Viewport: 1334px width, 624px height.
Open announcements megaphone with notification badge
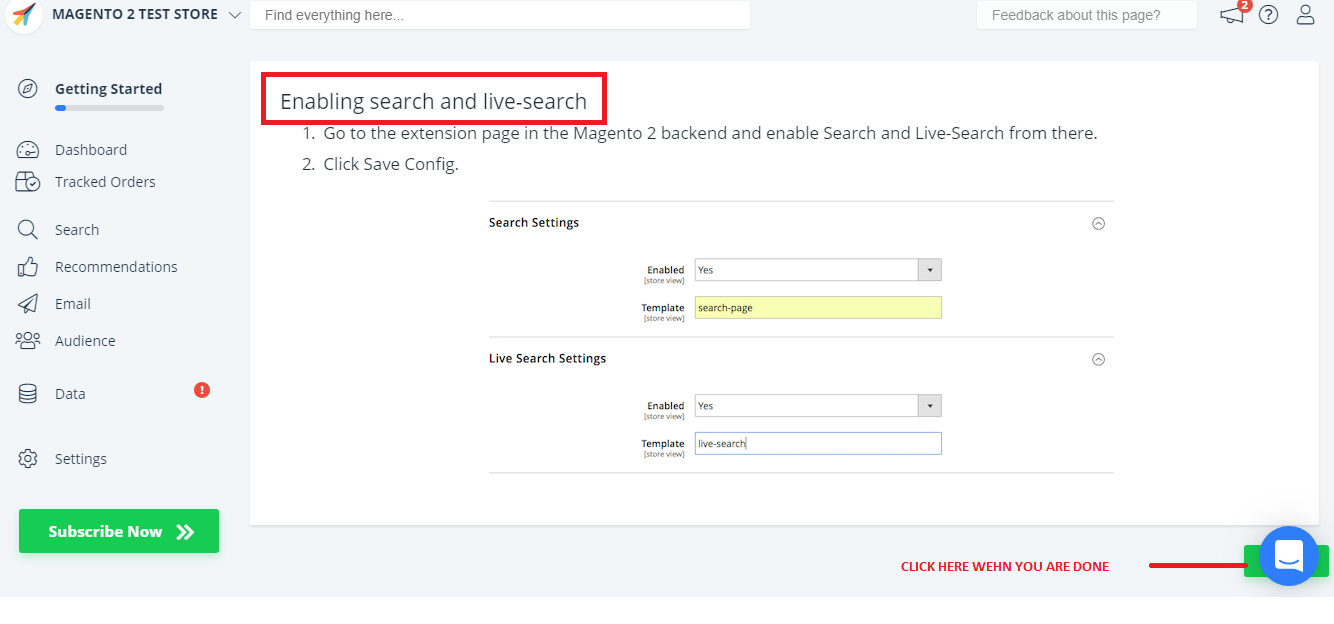[1233, 15]
